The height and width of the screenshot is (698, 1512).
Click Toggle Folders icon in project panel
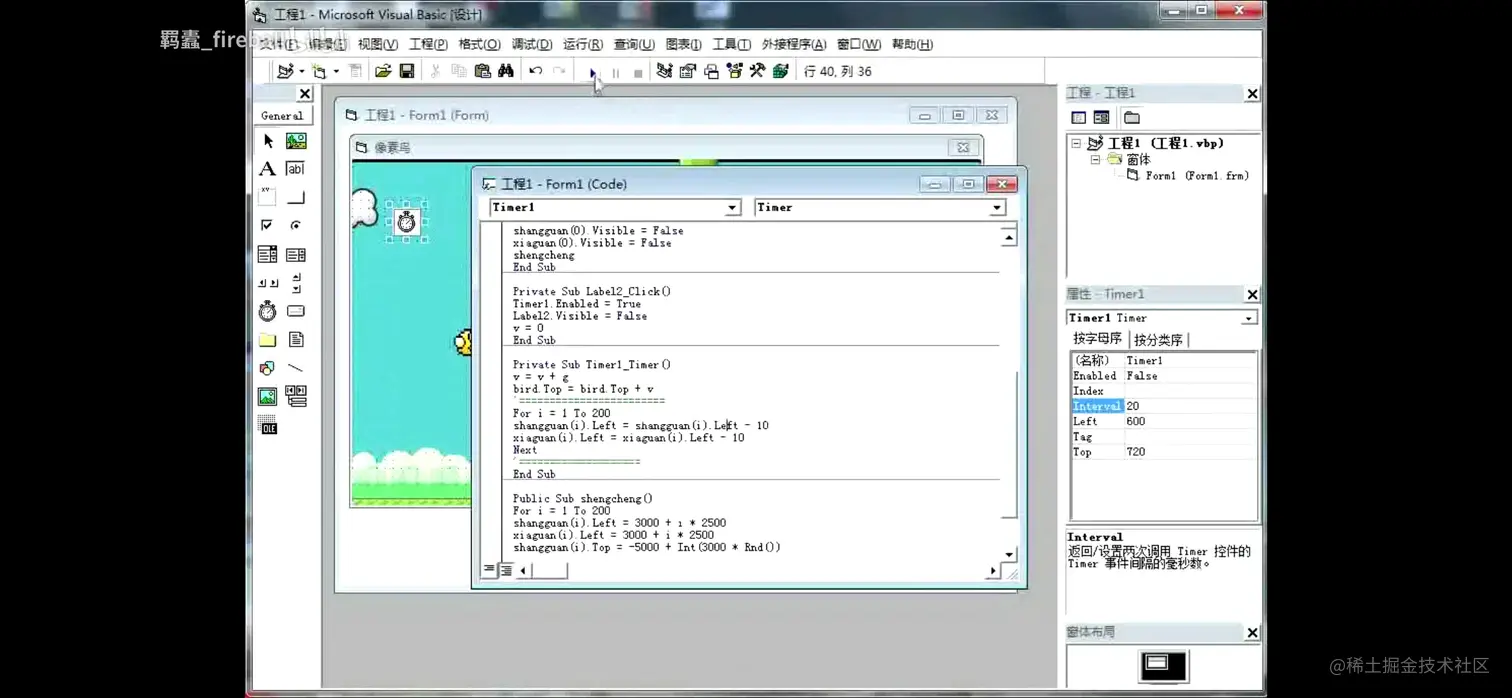click(x=1131, y=118)
